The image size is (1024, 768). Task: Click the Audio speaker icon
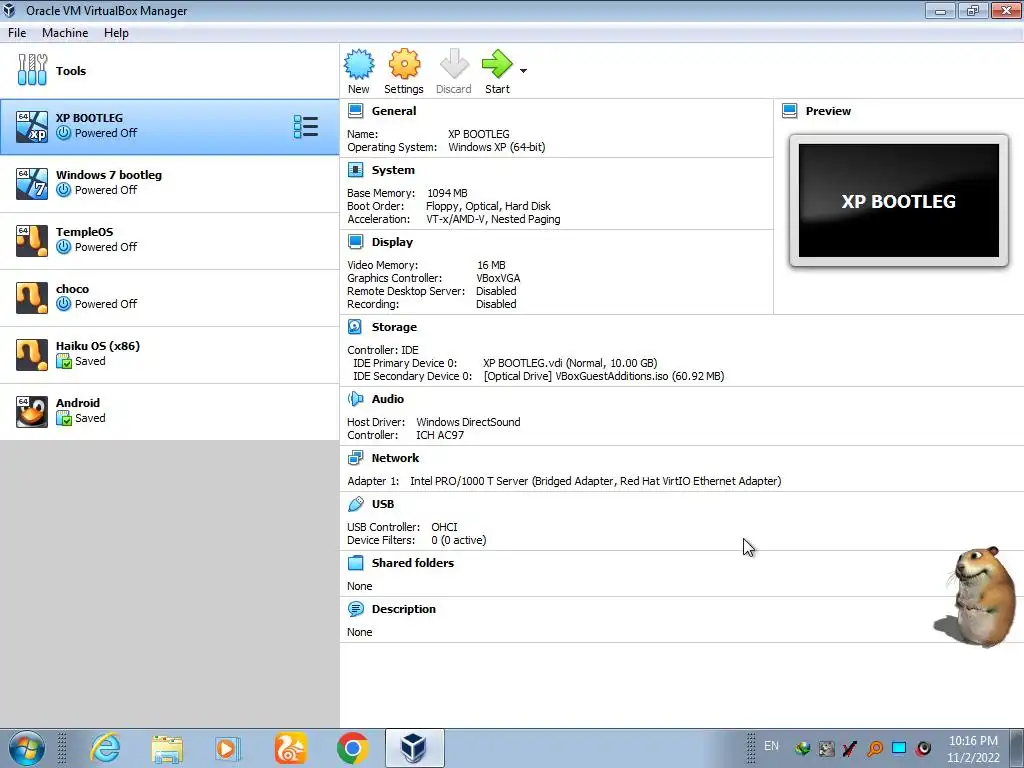[x=355, y=399]
